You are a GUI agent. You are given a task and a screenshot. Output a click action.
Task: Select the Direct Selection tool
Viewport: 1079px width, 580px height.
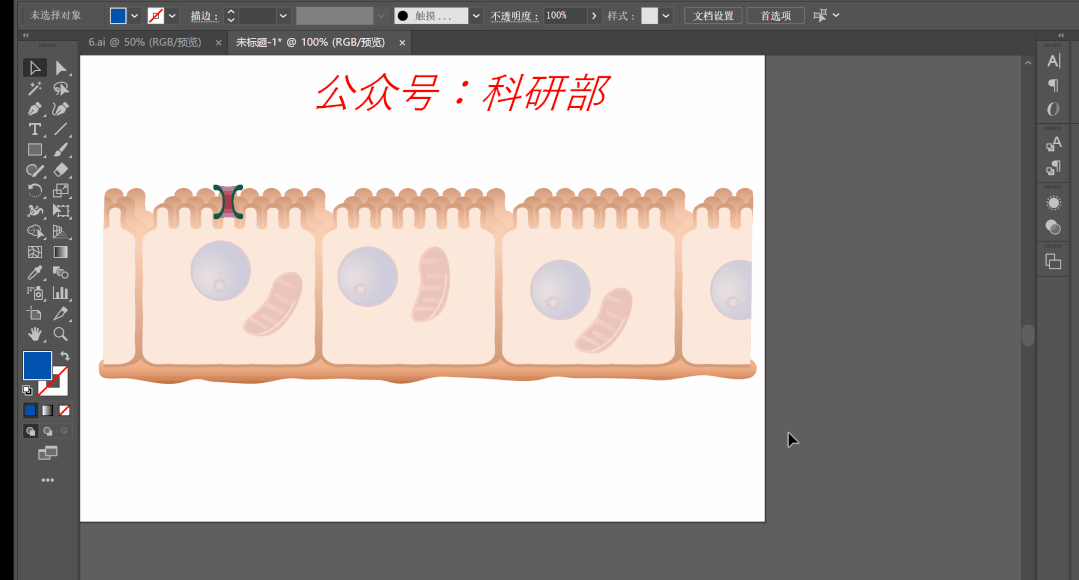pyautogui.click(x=61, y=68)
